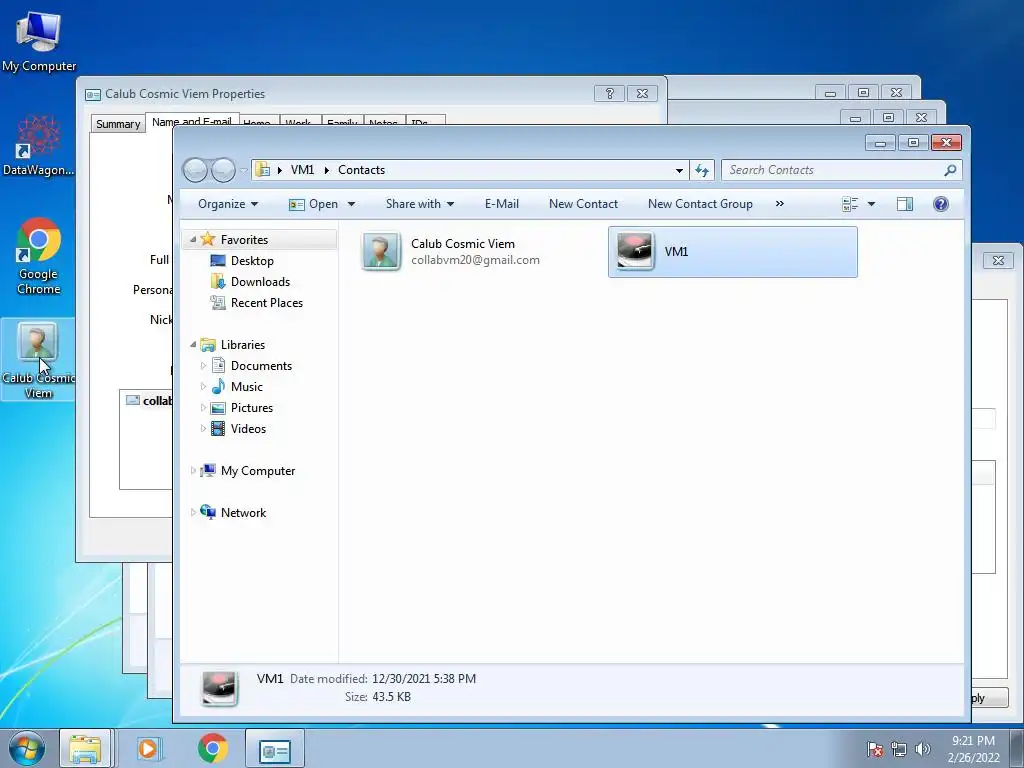
Task: Close the Calub Cosmic Viem Properties window
Action: click(642, 93)
